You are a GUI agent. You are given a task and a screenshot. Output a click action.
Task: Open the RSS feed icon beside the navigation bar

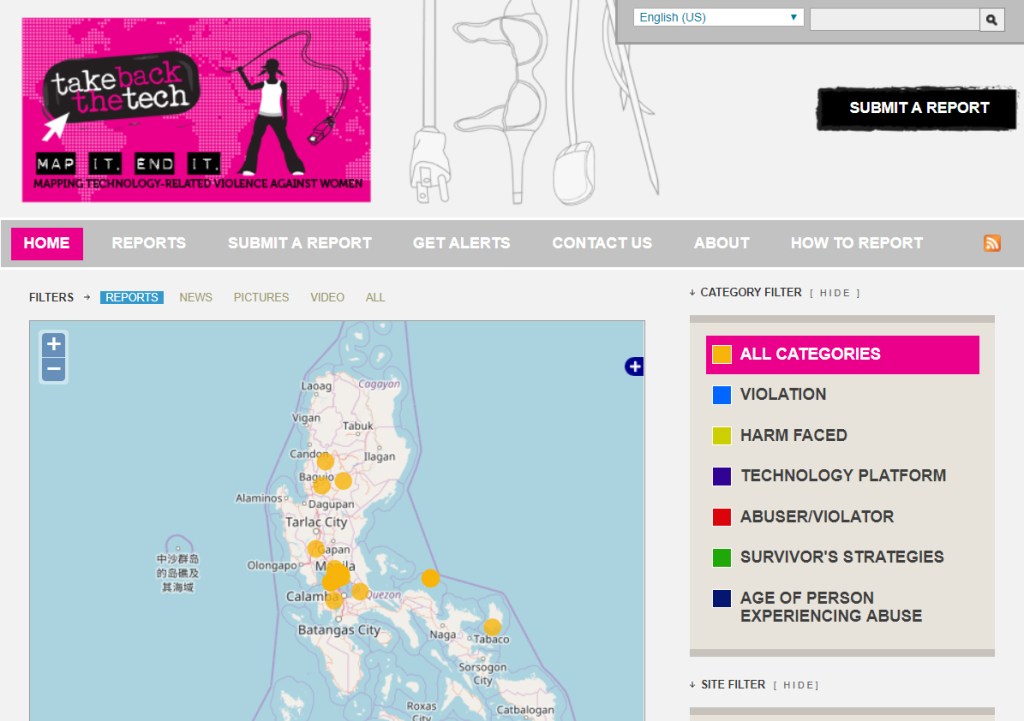992,243
